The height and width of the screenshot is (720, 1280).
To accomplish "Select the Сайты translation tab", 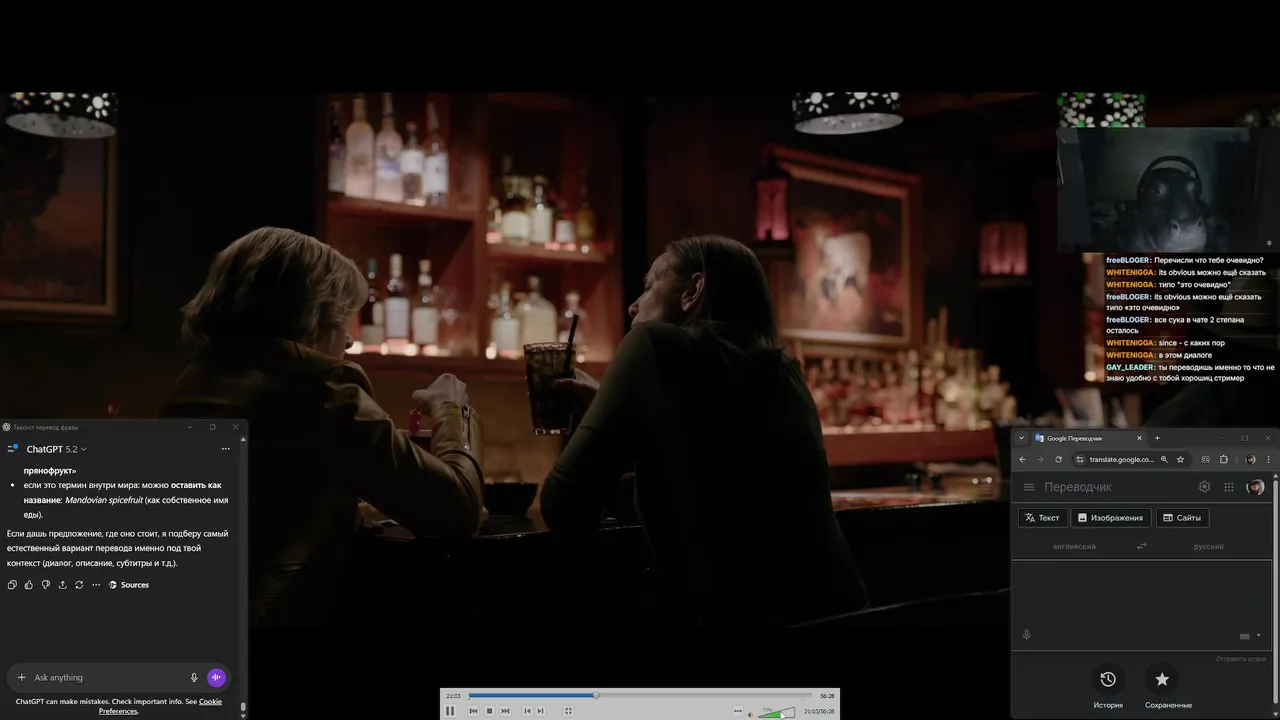I will (x=1181, y=518).
